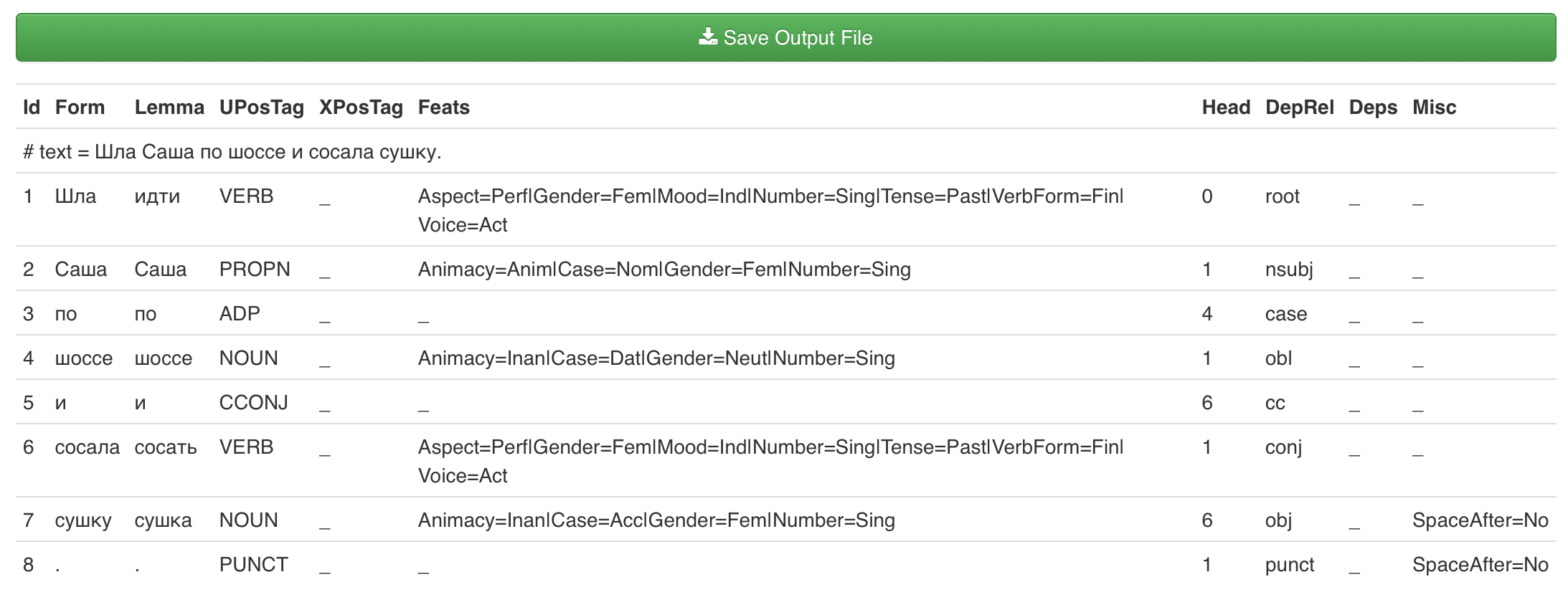Select the Id column header
The height and width of the screenshot is (605, 1568).
click(32, 108)
